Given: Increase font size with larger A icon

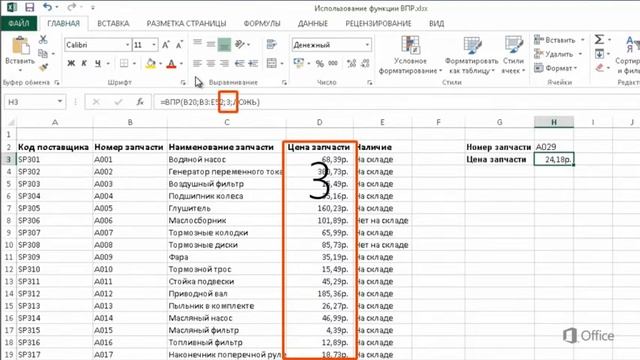Looking at the screenshot, I should (x=166, y=44).
